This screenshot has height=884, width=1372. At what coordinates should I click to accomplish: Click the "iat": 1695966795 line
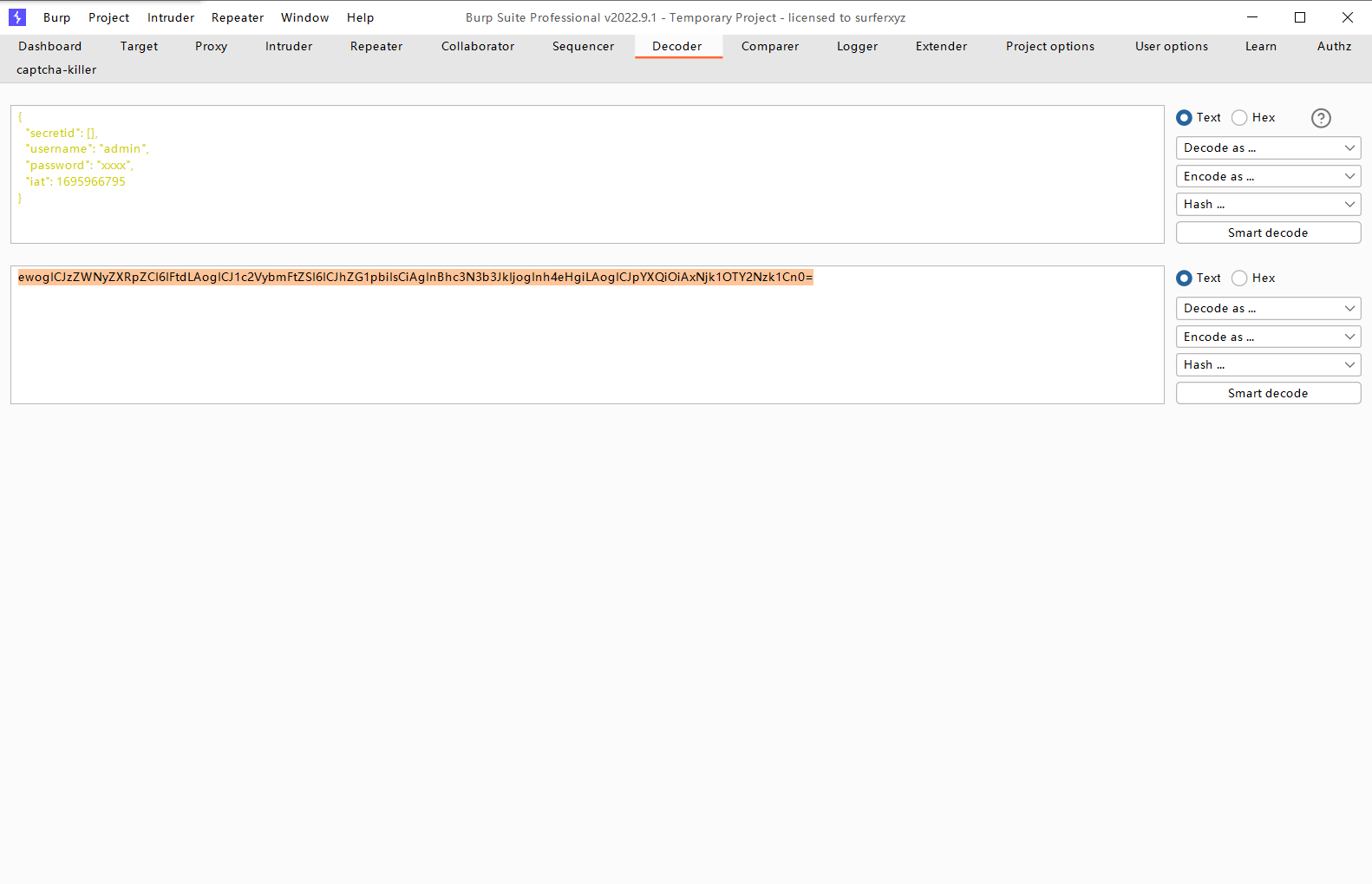tap(75, 182)
